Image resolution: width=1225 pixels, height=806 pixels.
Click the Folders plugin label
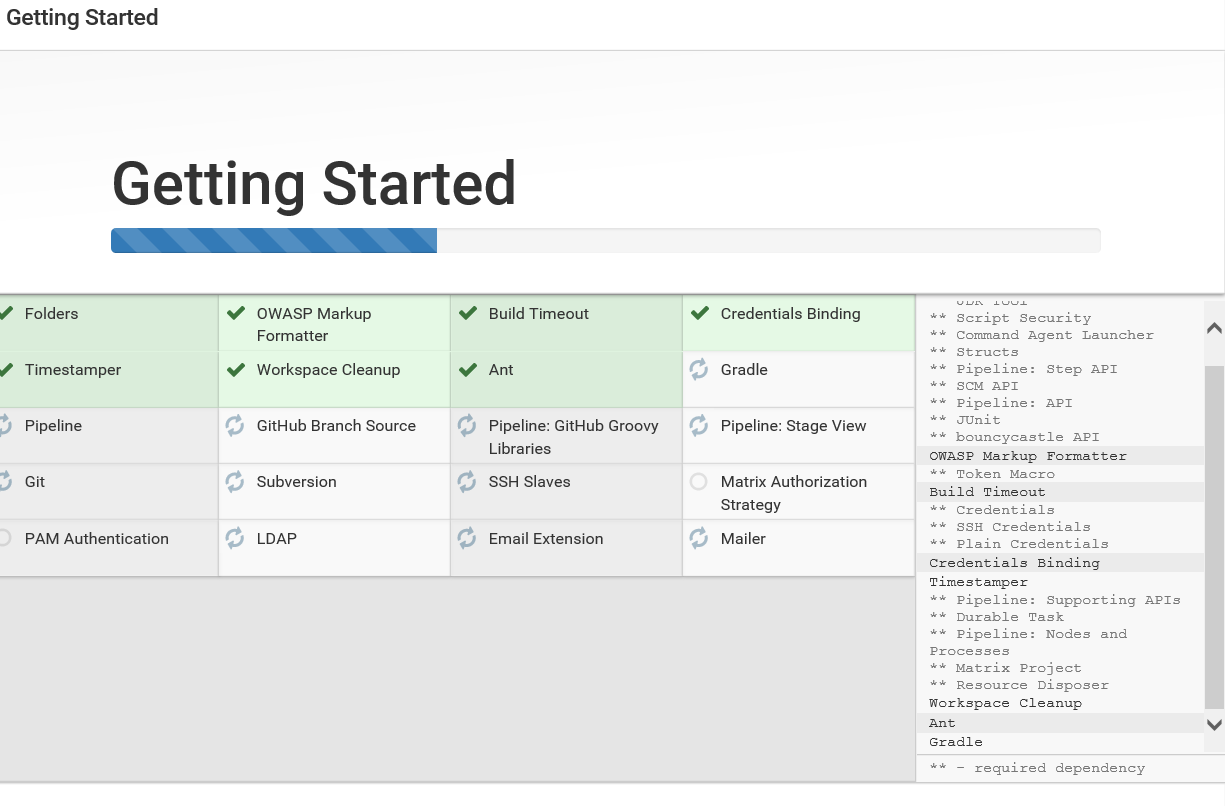[51, 313]
